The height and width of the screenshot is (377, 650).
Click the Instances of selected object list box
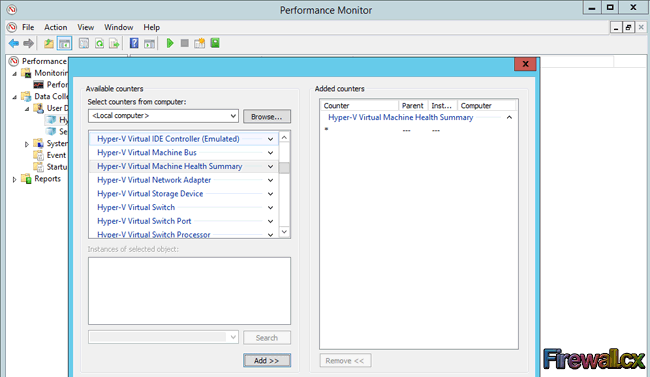coord(189,291)
